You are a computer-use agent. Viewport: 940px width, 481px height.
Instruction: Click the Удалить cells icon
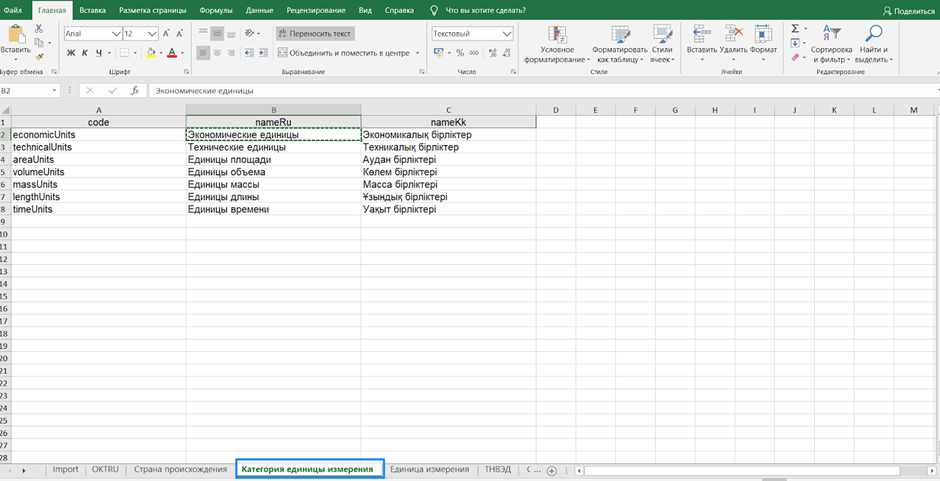point(734,34)
